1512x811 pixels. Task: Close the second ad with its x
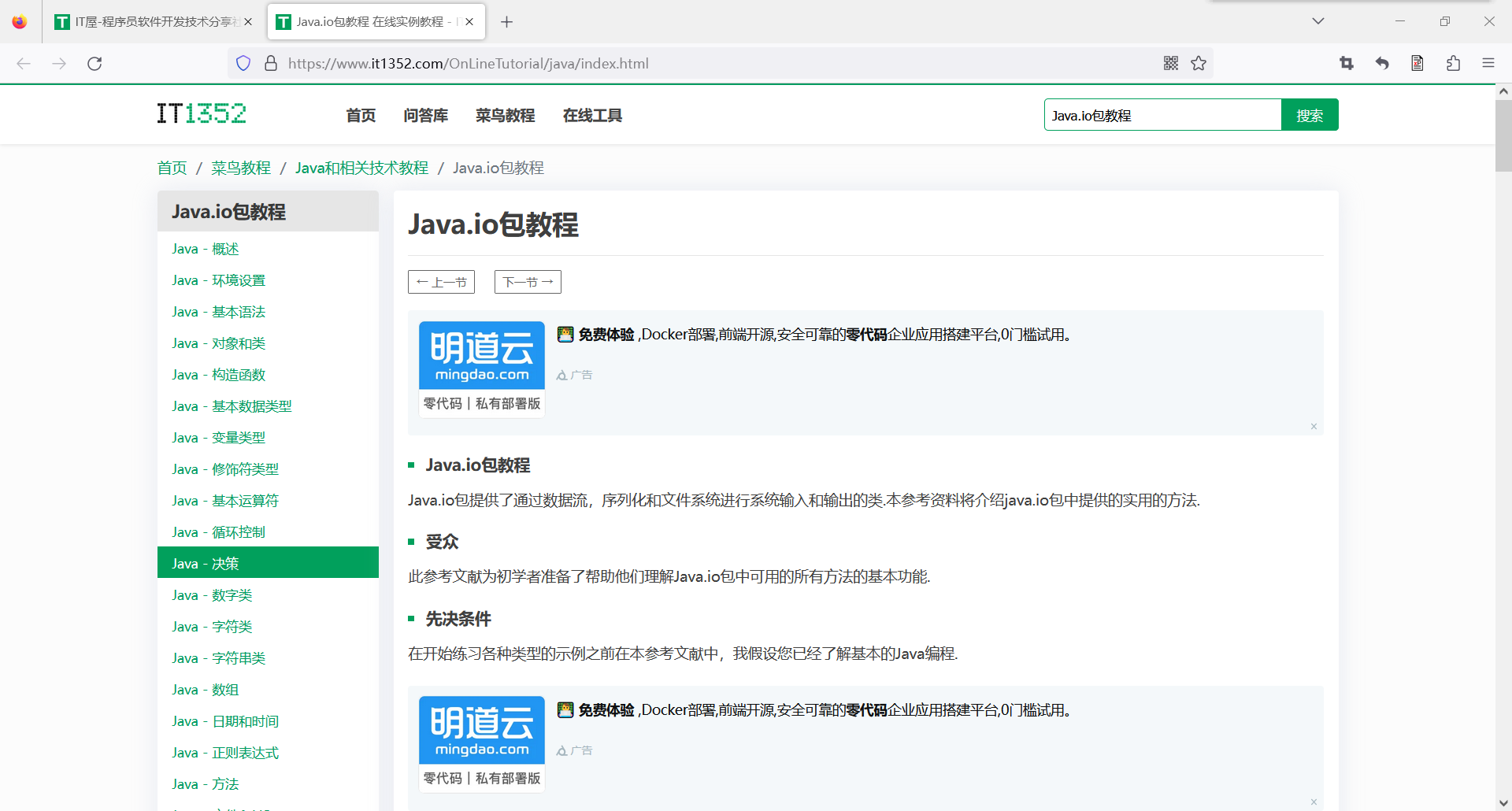[x=1314, y=802]
